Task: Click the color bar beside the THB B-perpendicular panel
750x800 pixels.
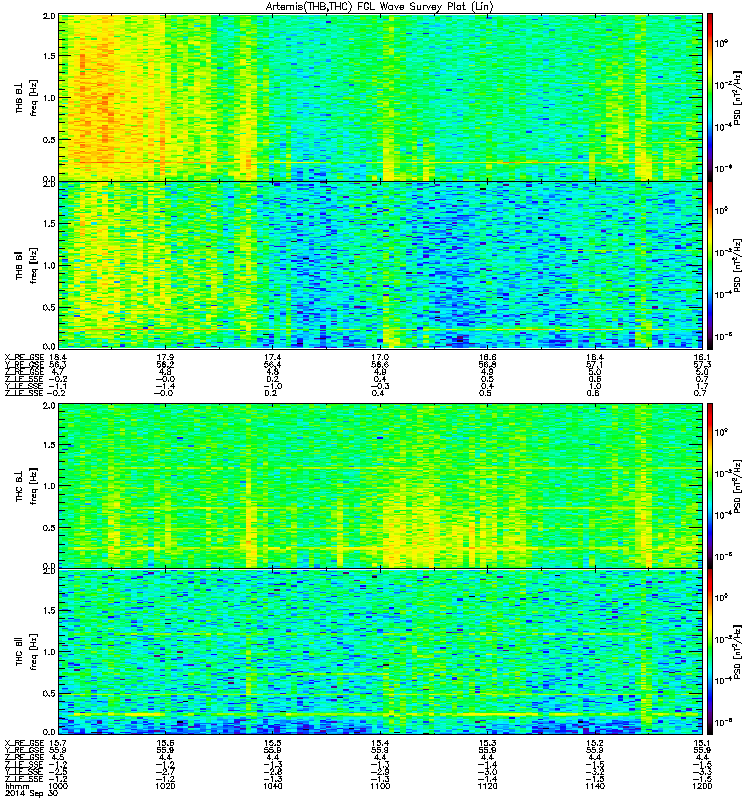Action: tap(710, 97)
